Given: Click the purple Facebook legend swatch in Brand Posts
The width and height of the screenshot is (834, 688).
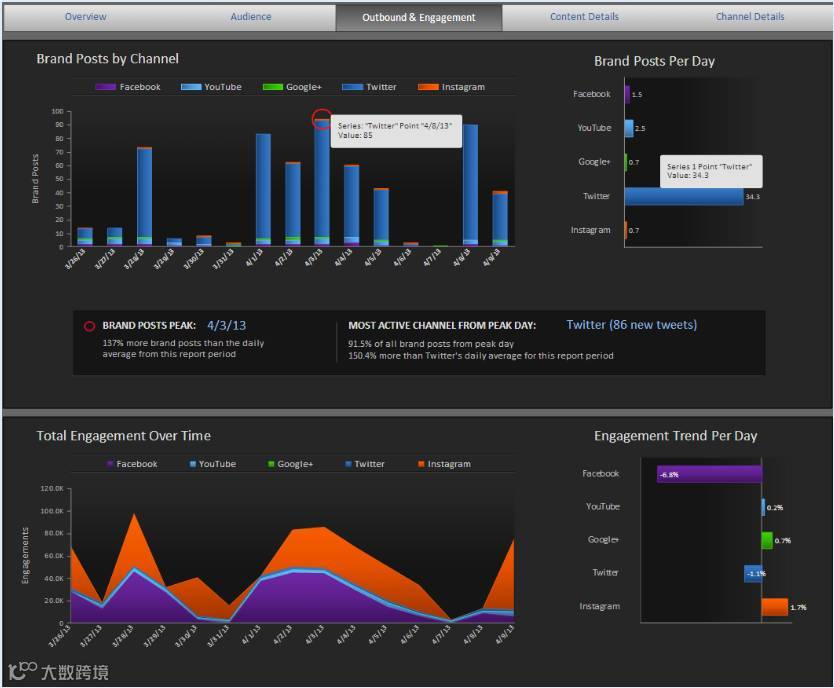Looking at the screenshot, I should [105, 87].
